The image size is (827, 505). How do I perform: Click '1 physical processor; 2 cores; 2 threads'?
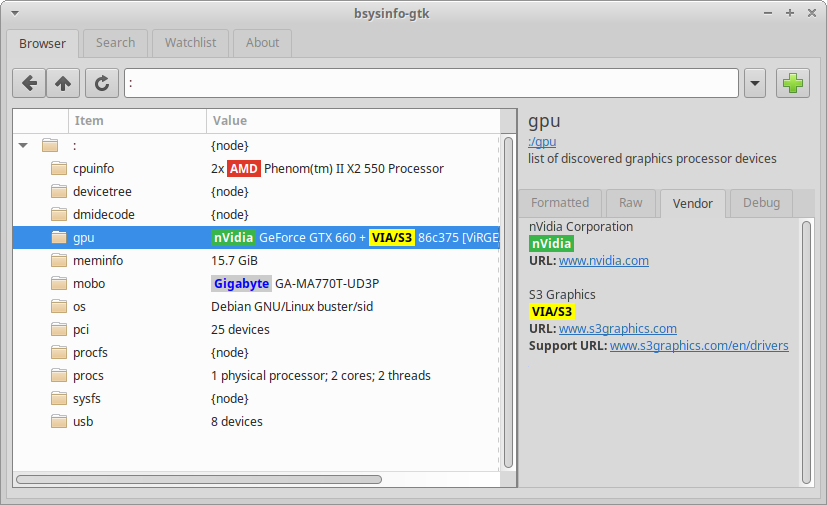(321, 376)
